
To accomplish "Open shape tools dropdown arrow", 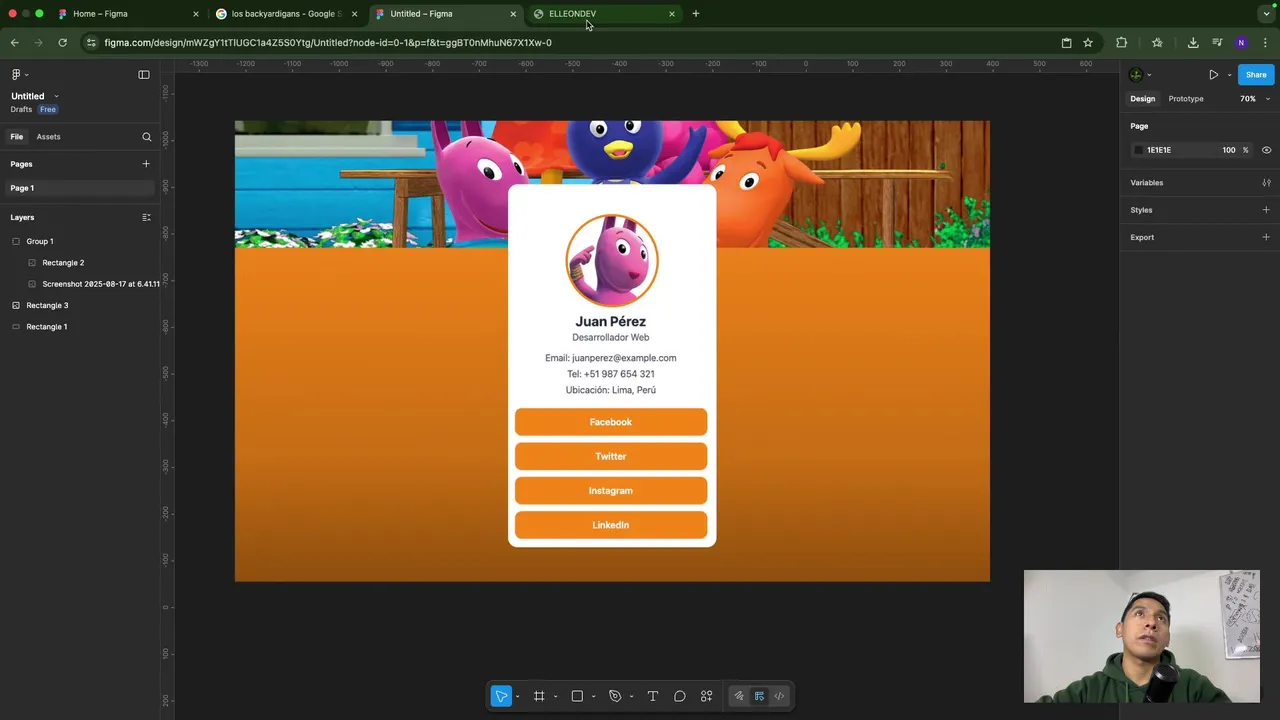I will point(593,697).
